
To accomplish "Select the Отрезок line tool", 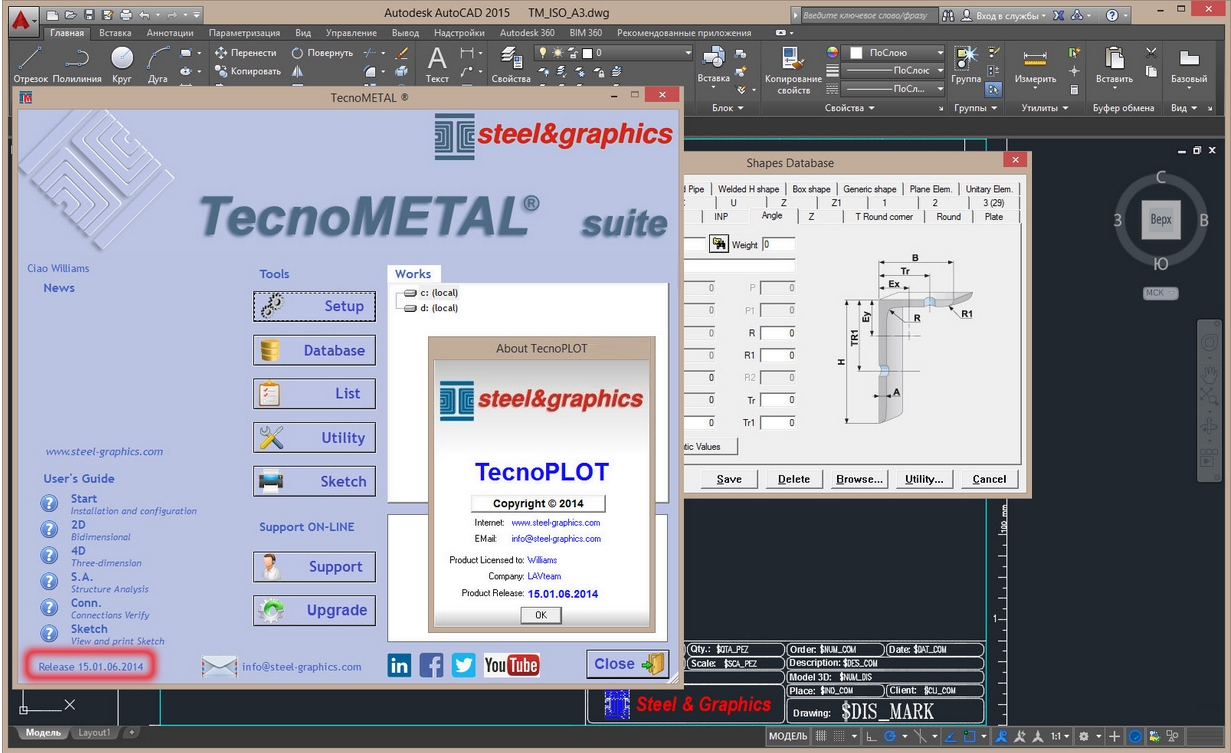I will (30, 64).
